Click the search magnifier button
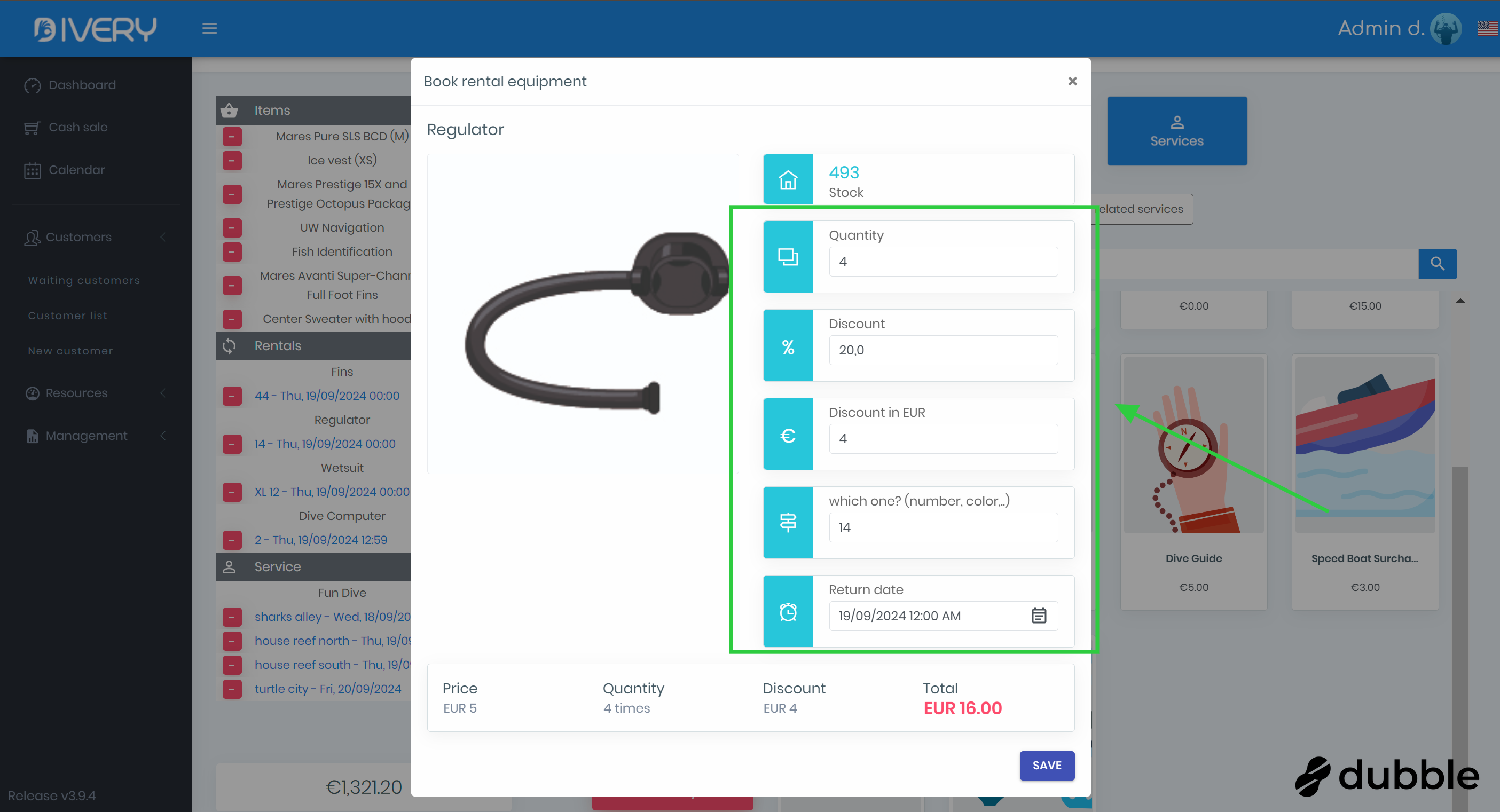Viewport: 1500px width, 812px height. click(x=1436, y=264)
